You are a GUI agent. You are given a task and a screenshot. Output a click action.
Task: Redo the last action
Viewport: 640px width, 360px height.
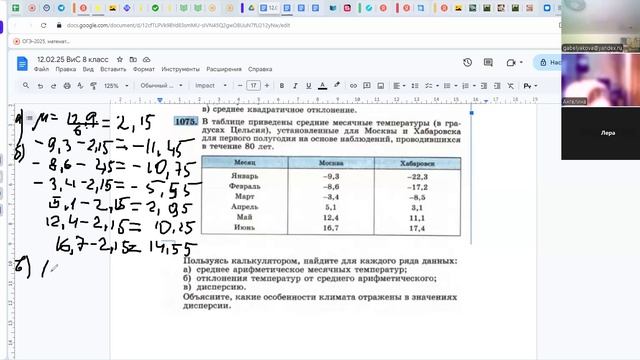[53, 86]
